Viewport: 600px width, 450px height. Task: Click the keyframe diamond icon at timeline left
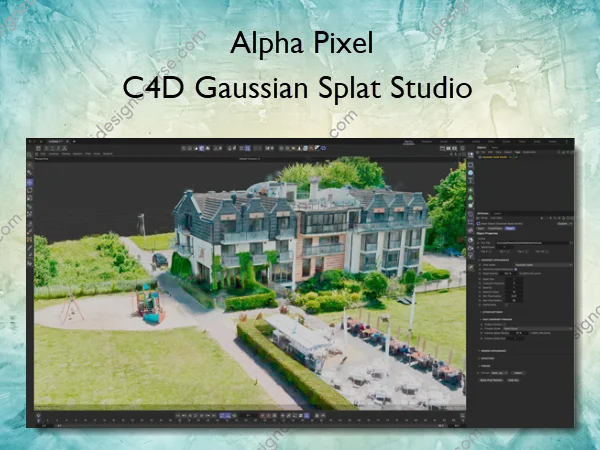point(38,415)
